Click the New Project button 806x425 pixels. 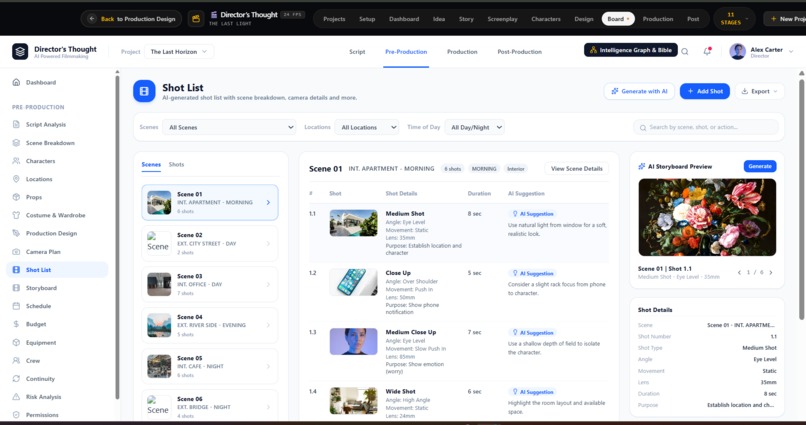coord(785,19)
